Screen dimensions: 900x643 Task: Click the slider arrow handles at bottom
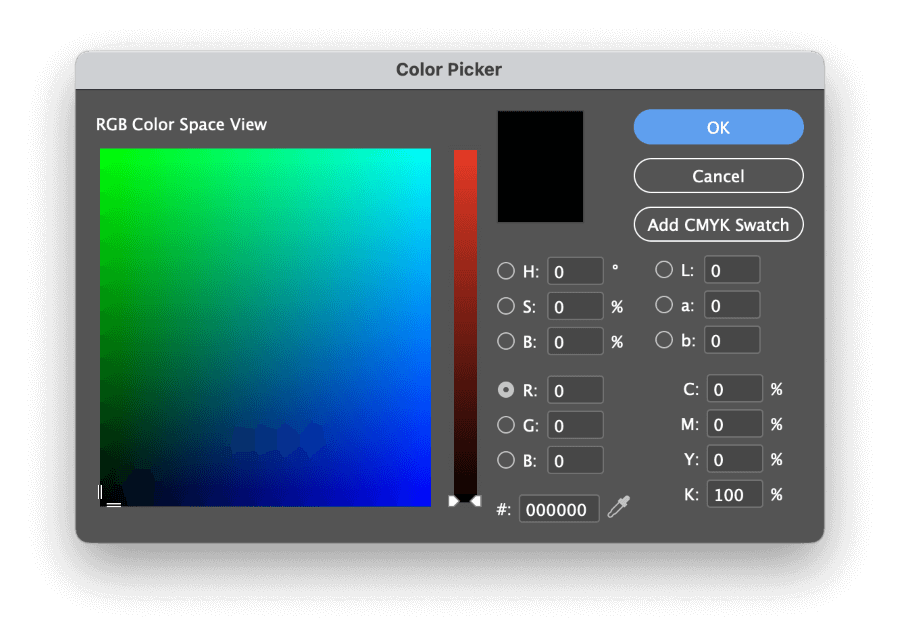464,501
